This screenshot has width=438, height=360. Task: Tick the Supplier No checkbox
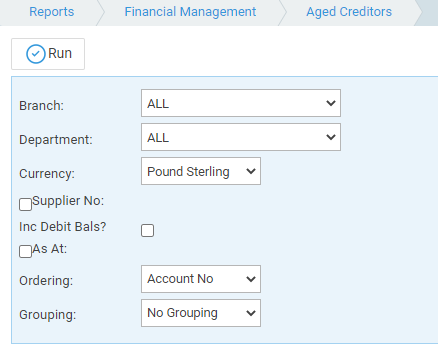coord(25,204)
